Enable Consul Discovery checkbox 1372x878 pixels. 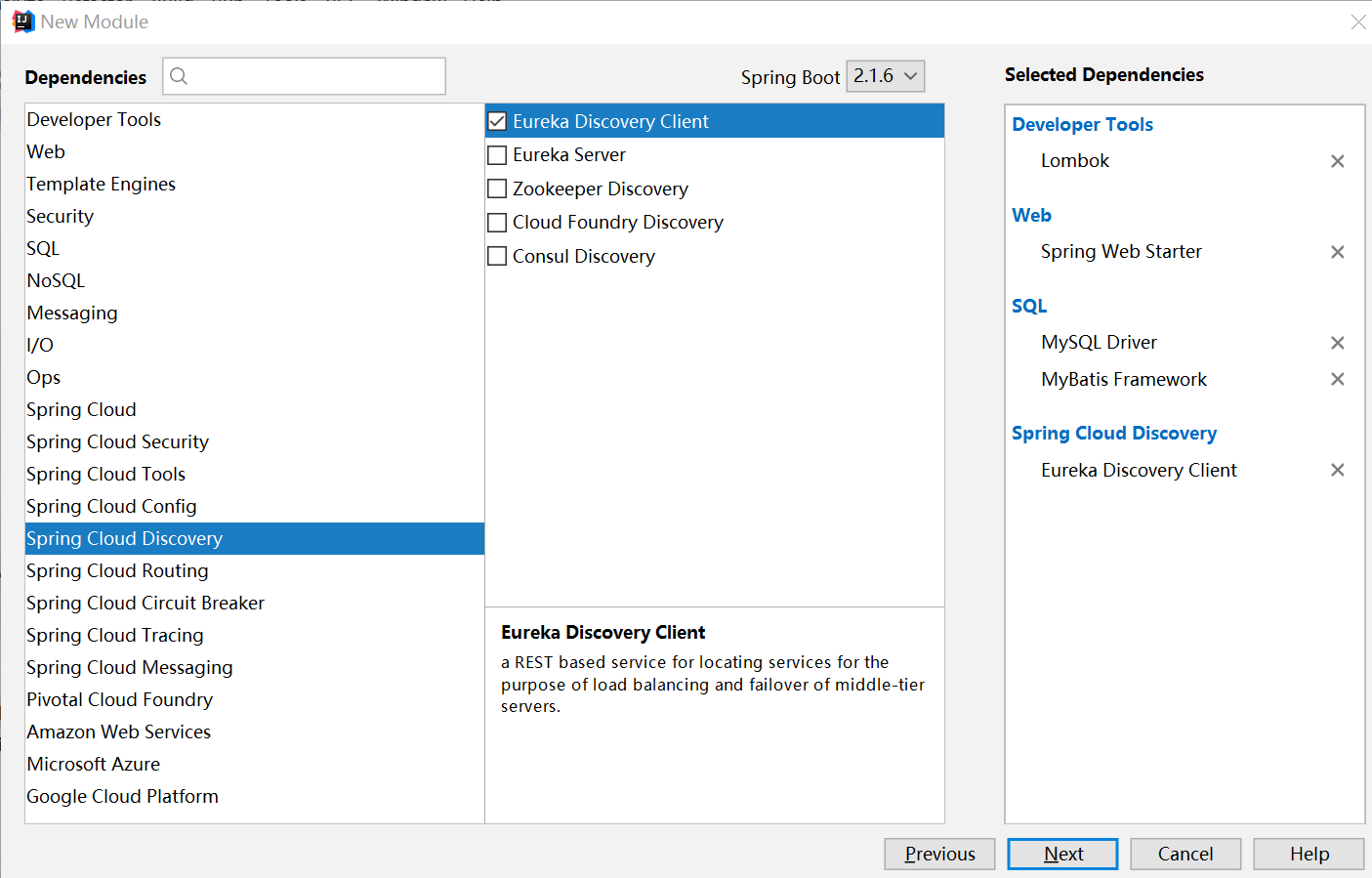tap(497, 256)
